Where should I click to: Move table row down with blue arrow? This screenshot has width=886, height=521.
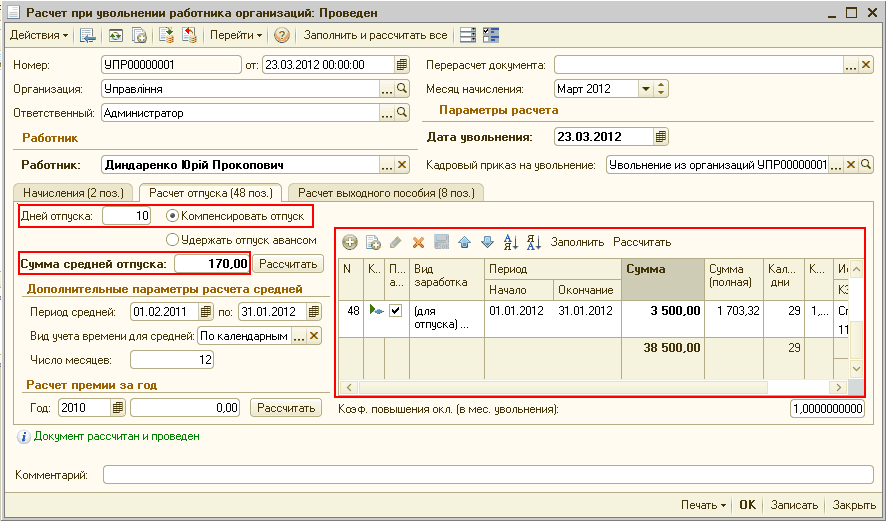tap(487, 242)
